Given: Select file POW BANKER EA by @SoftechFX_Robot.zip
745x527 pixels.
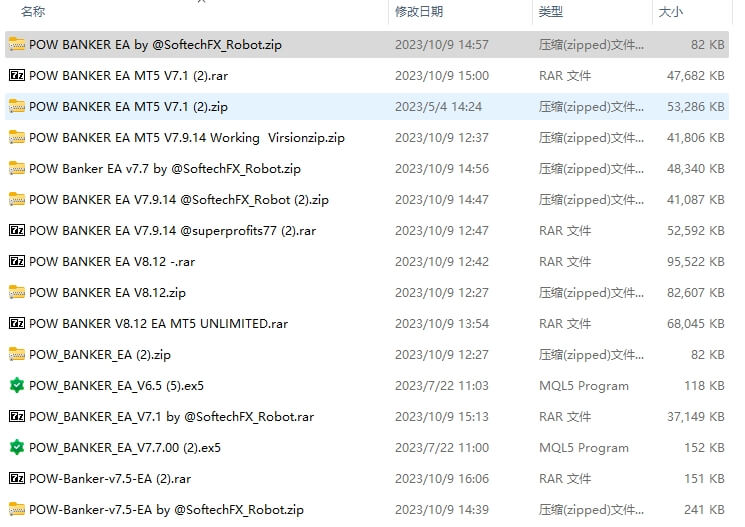Looking at the screenshot, I should pyautogui.click(x=155, y=45).
